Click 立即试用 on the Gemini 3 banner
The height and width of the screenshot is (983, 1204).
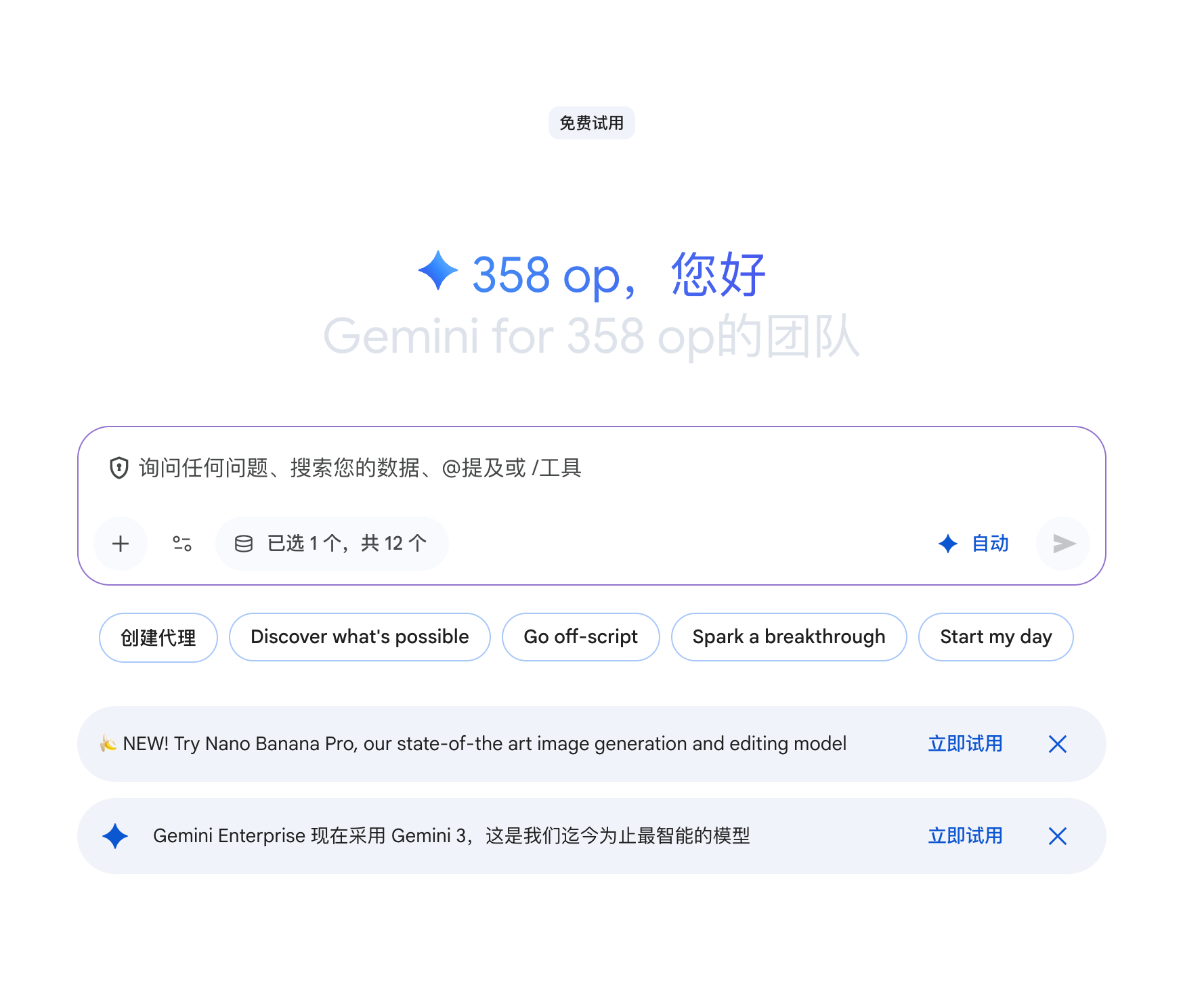tap(965, 836)
